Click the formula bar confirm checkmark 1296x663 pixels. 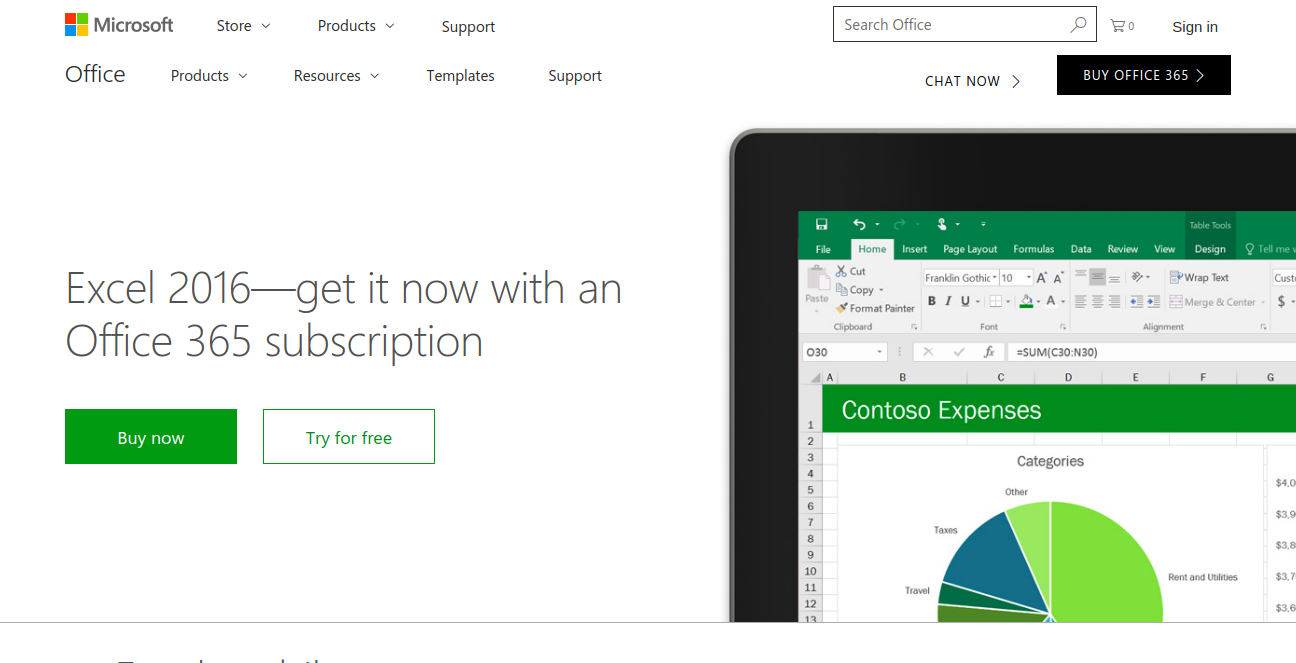[x=958, y=352]
